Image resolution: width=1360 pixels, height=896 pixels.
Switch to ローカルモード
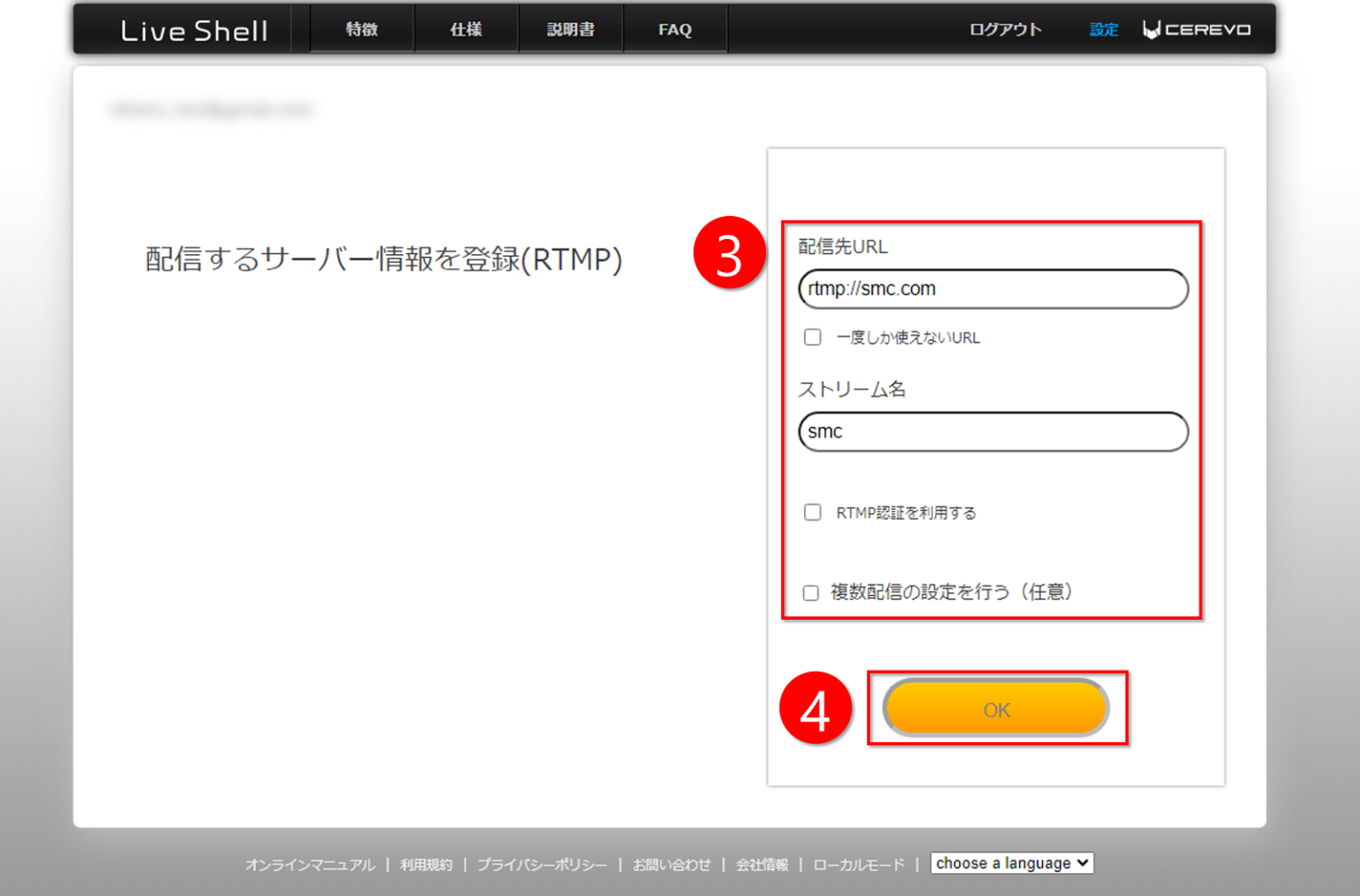click(857, 864)
